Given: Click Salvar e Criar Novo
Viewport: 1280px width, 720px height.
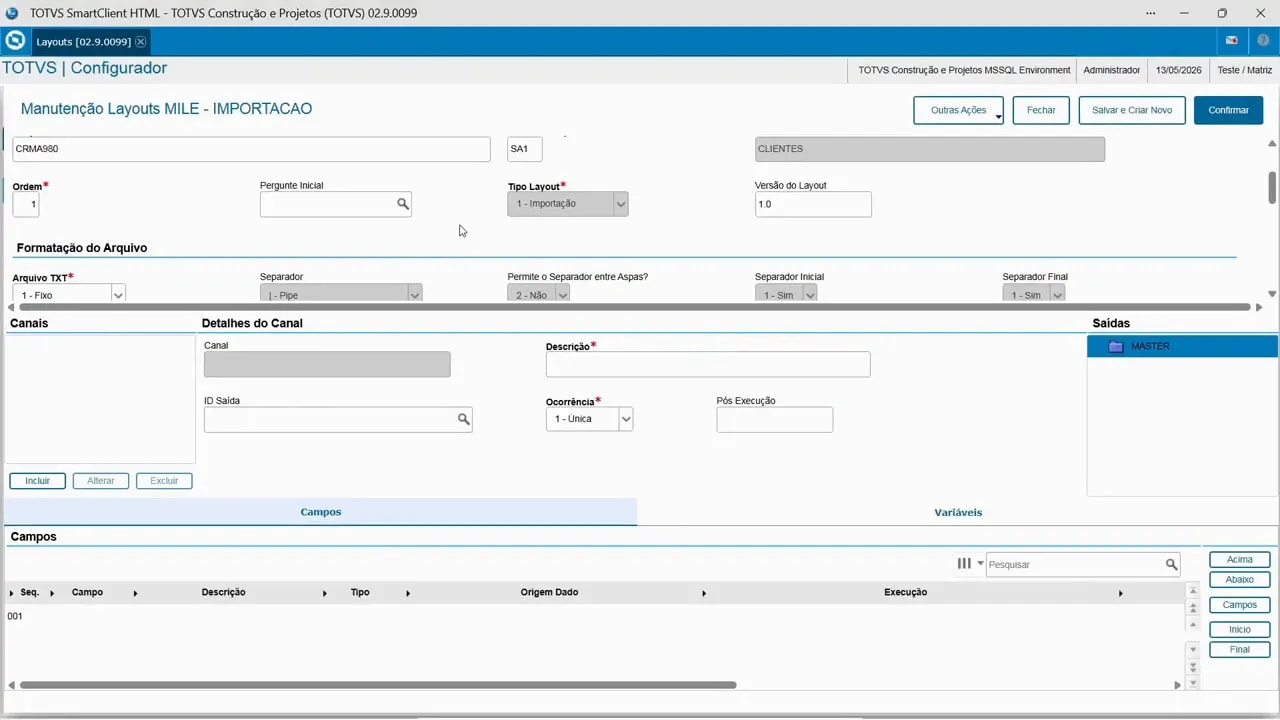Looking at the screenshot, I should coord(1132,110).
